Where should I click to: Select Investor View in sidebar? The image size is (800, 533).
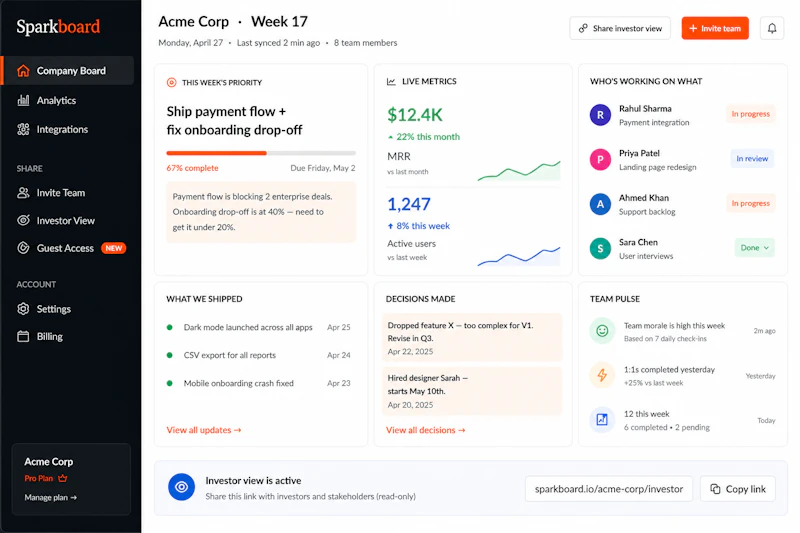click(x=67, y=220)
